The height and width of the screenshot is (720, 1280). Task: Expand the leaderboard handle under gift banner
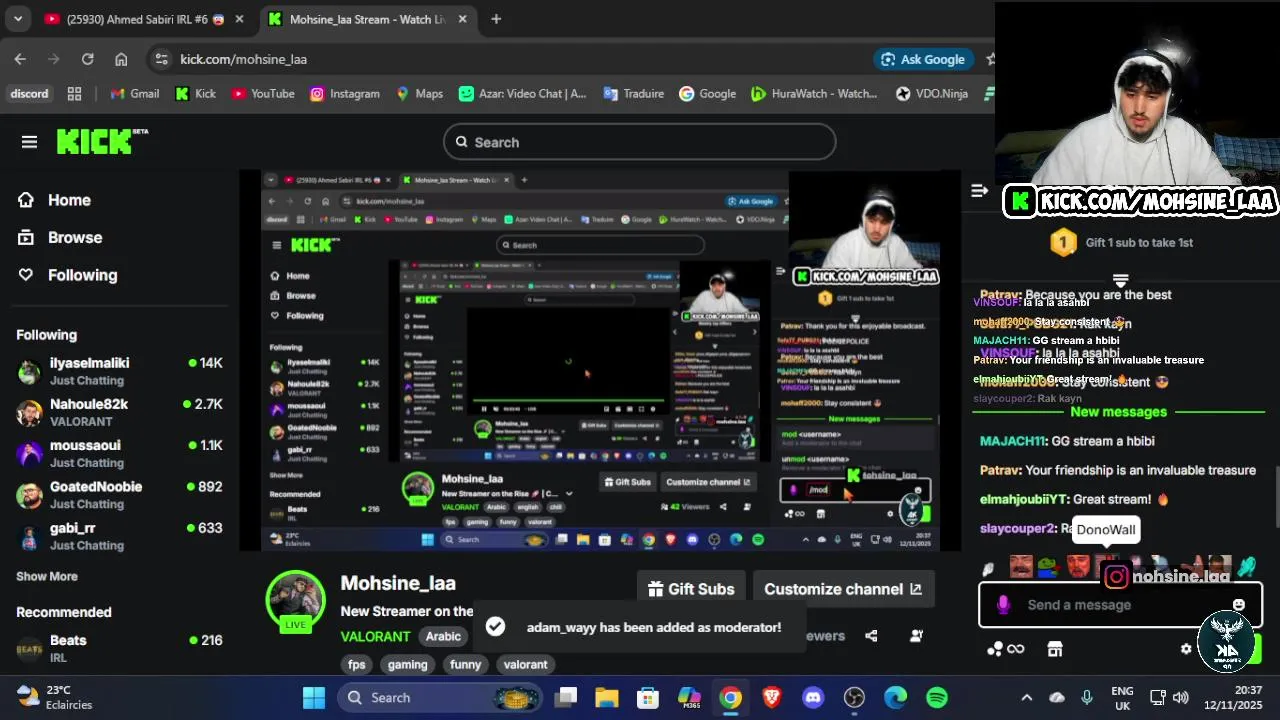coord(1121,281)
